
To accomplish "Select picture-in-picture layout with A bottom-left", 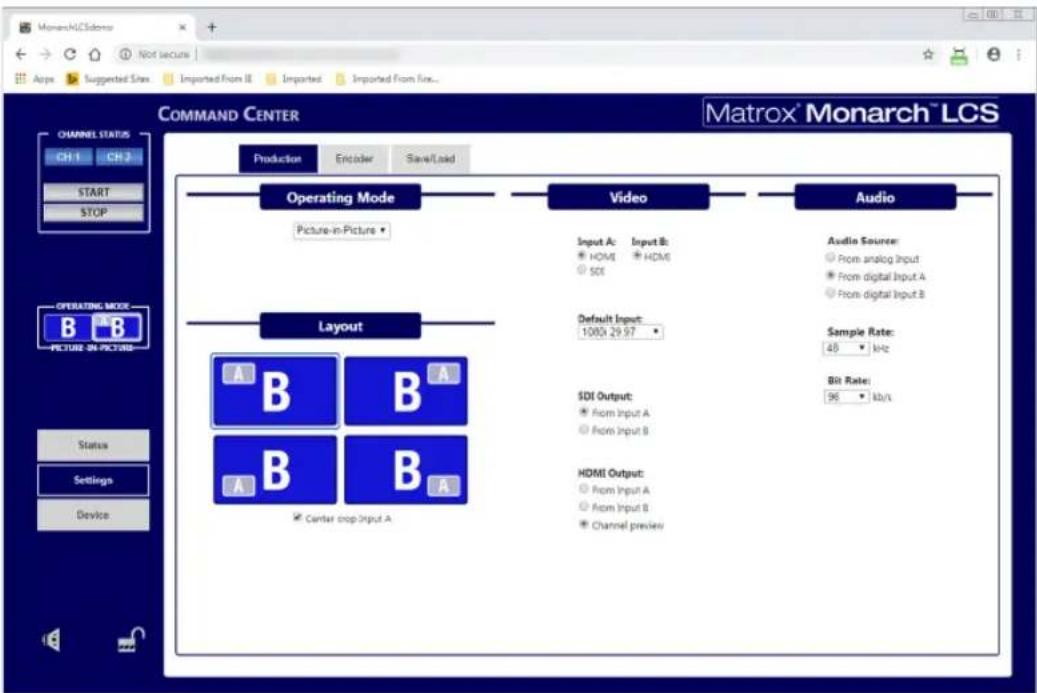I will (275, 469).
